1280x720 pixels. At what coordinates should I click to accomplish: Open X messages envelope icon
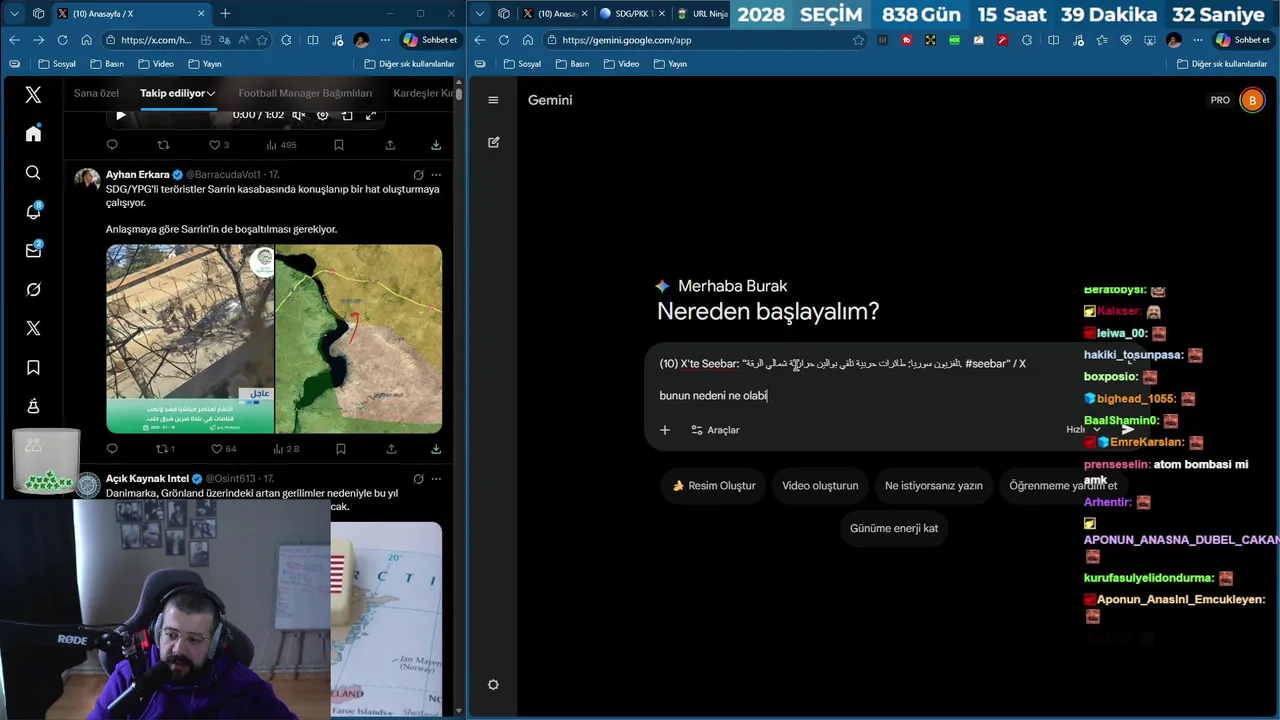point(33,250)
